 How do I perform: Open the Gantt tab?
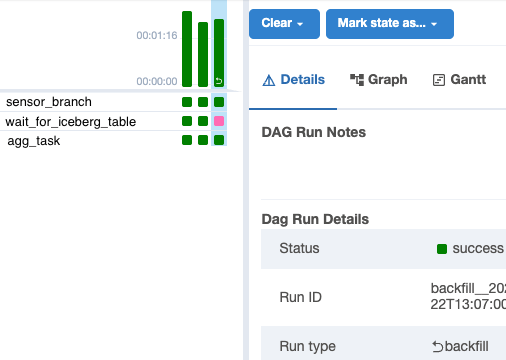pyautogui.click(x=459, y=80)
